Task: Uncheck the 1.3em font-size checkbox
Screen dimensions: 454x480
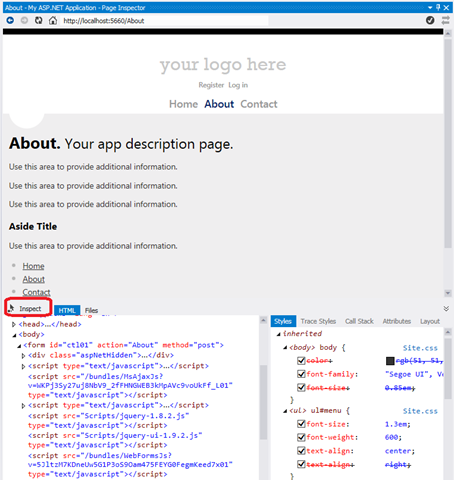Action: [301, 424]
